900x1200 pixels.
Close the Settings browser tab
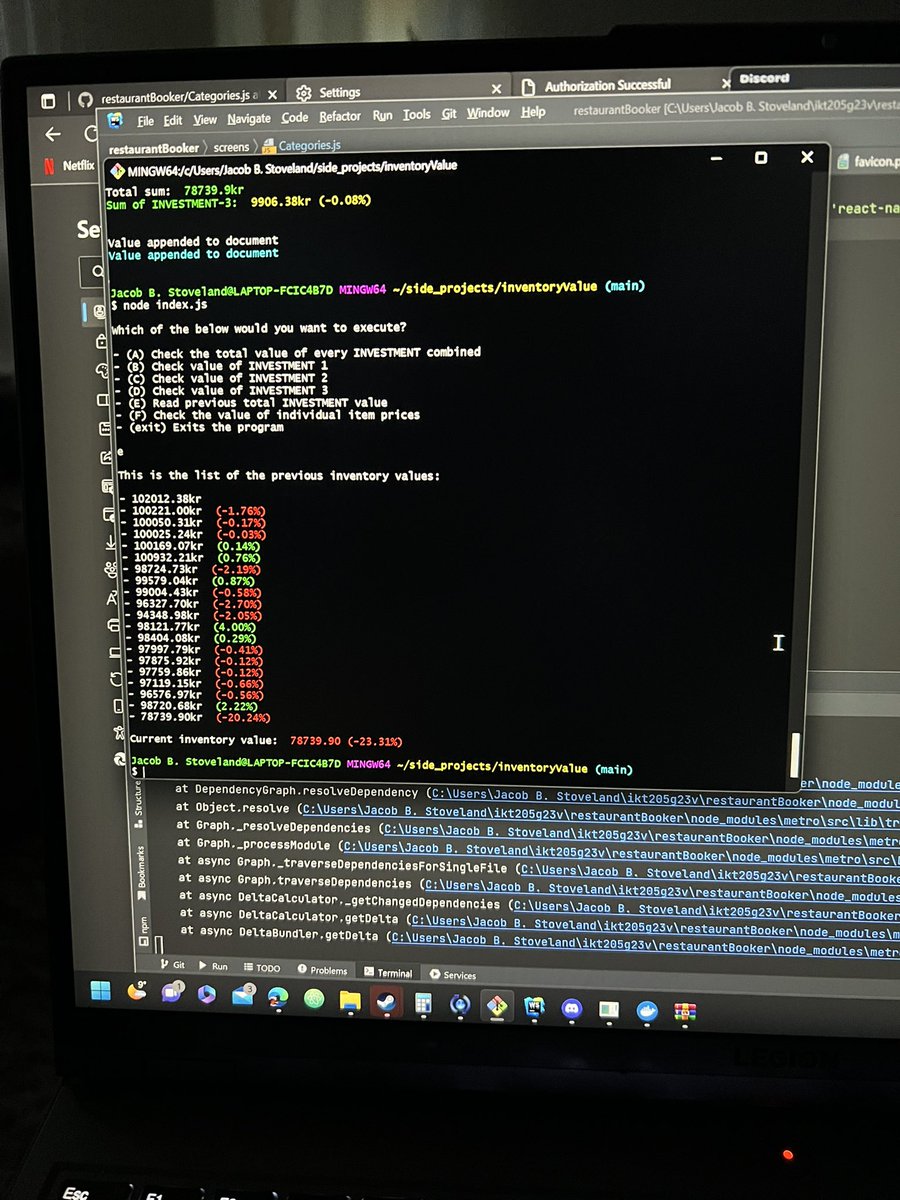[x=496, y=89]
